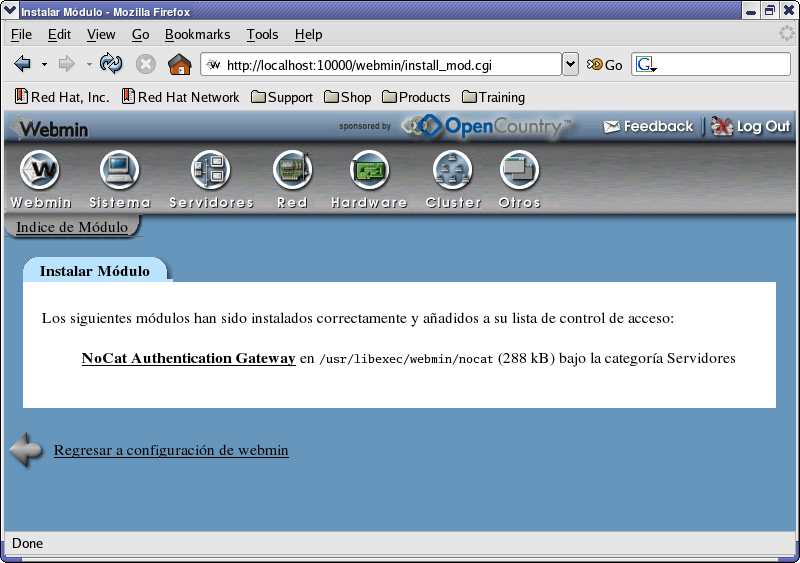Screen dimensions: 800x563
Task: Send Feedback via header link
Action: [648, 126]
